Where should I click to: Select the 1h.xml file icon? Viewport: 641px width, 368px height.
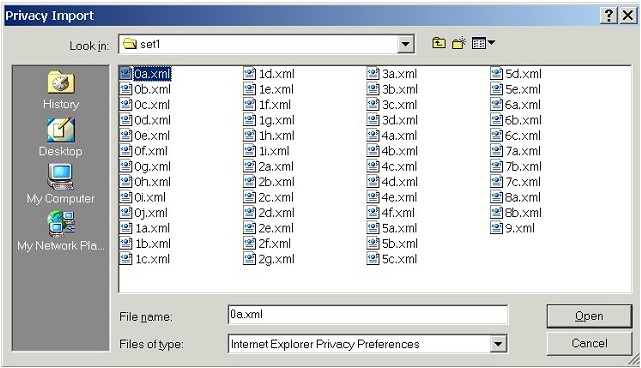point(249,135)
